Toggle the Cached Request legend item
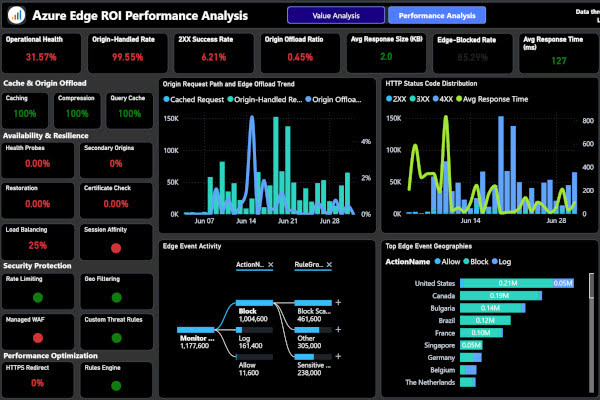600x400 pixels. coord(194,100)
